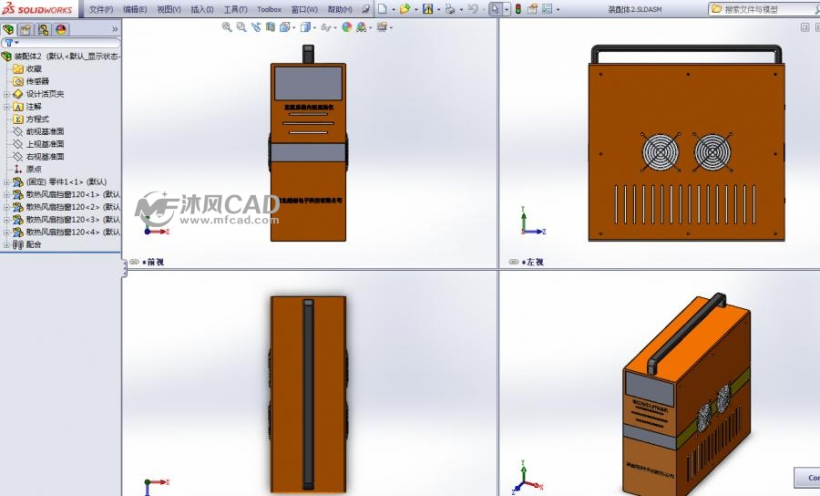Select 原点 origin item in the tree
The height and width of the screenshot is (496, 820).
[x=33, y=169]
